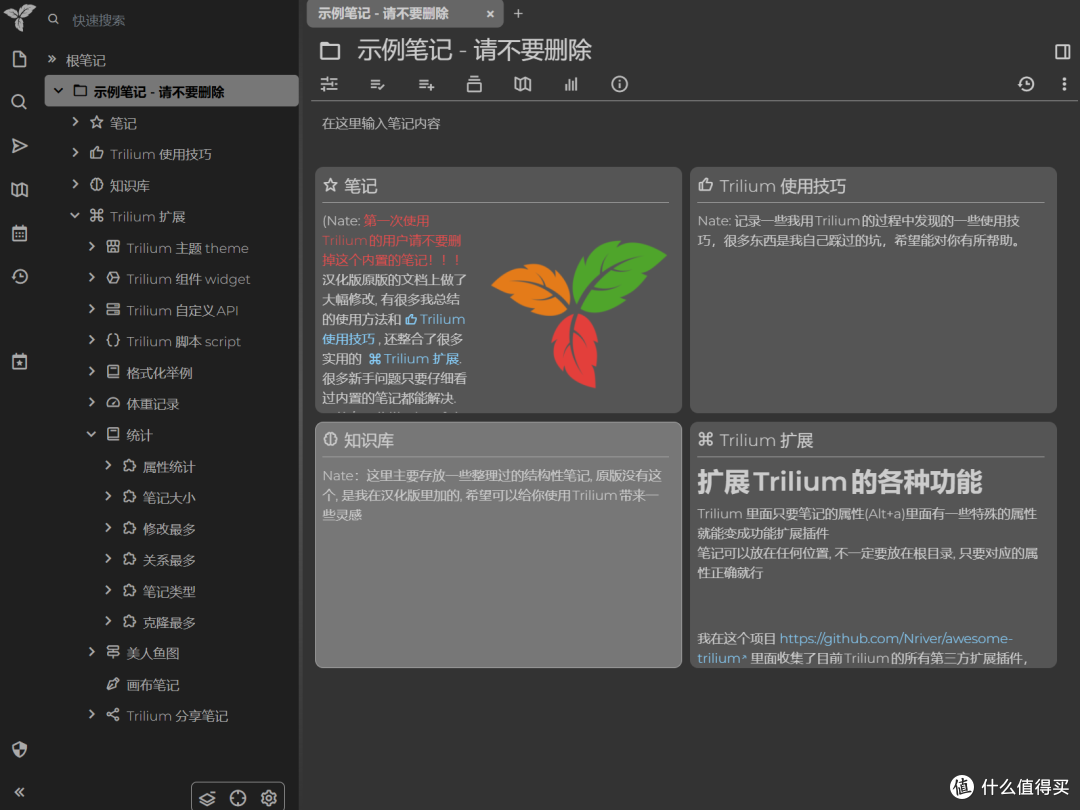
Task: Open the Trilium 扩展 card title
Action: tap(766, 440)
